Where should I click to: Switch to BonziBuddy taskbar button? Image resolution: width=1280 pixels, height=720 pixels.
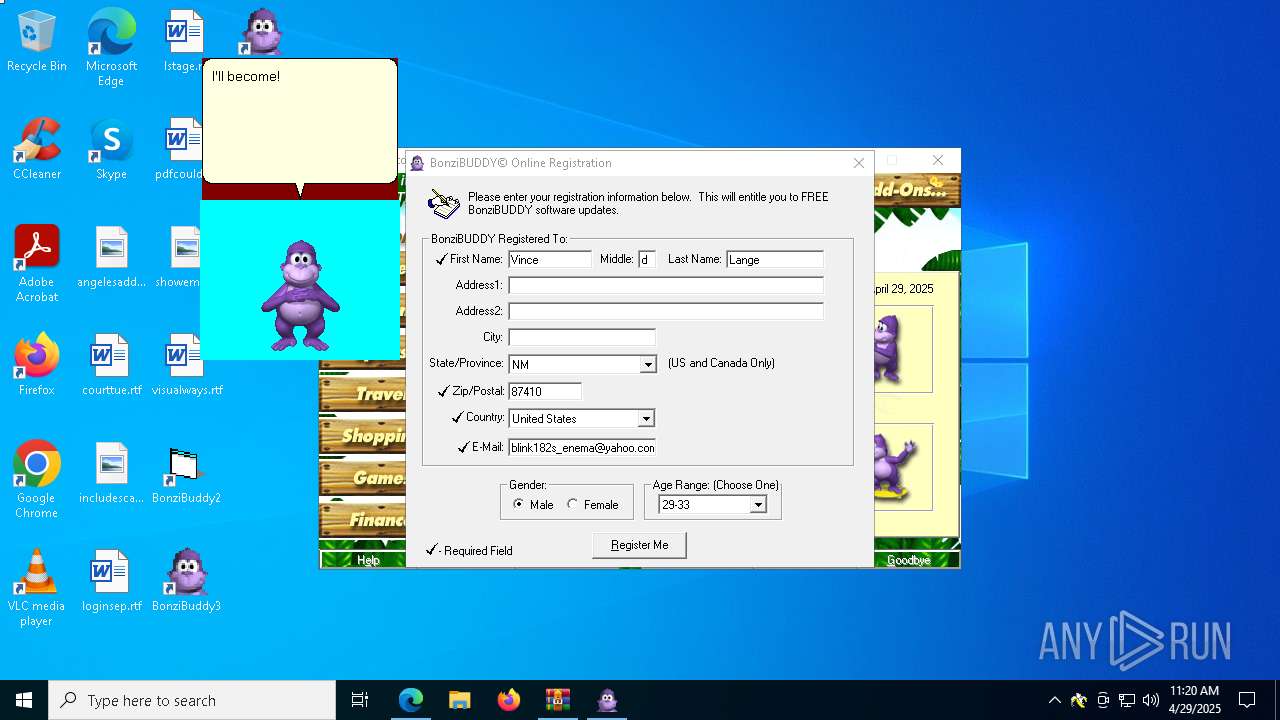[x=607, y=700]
